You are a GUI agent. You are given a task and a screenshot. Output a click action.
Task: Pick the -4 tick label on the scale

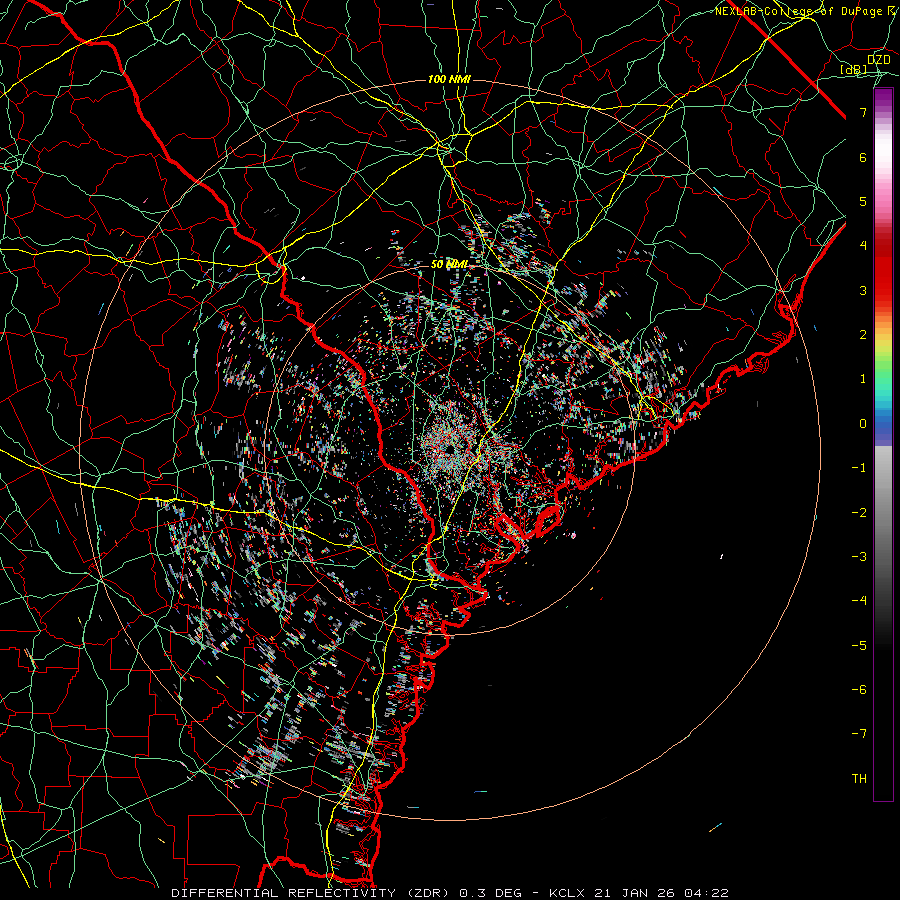(859, 601)
